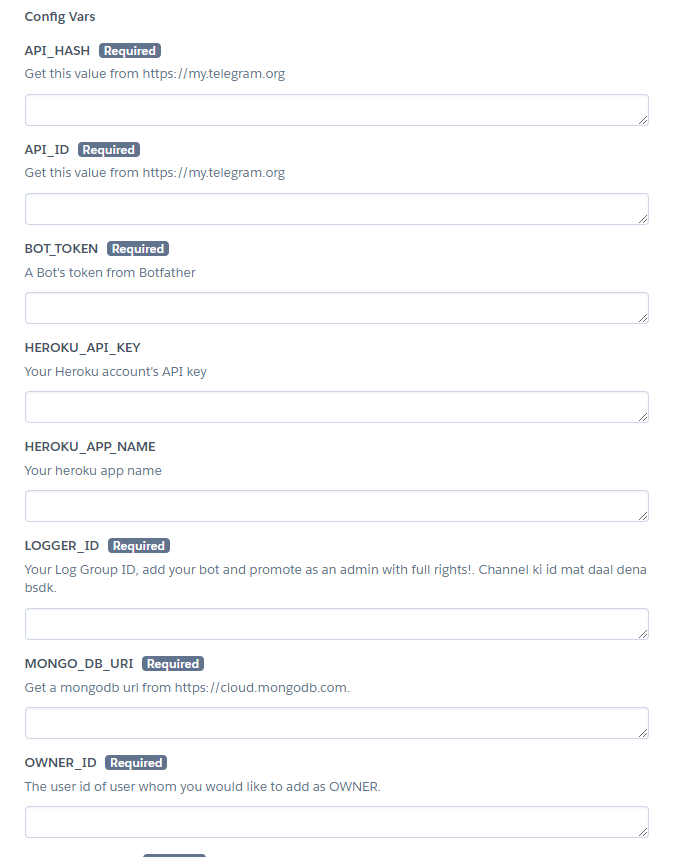Click the OWNER_ID textarea resize corner
Viewport: 674px width, 857px height.
tap(642, 831)
